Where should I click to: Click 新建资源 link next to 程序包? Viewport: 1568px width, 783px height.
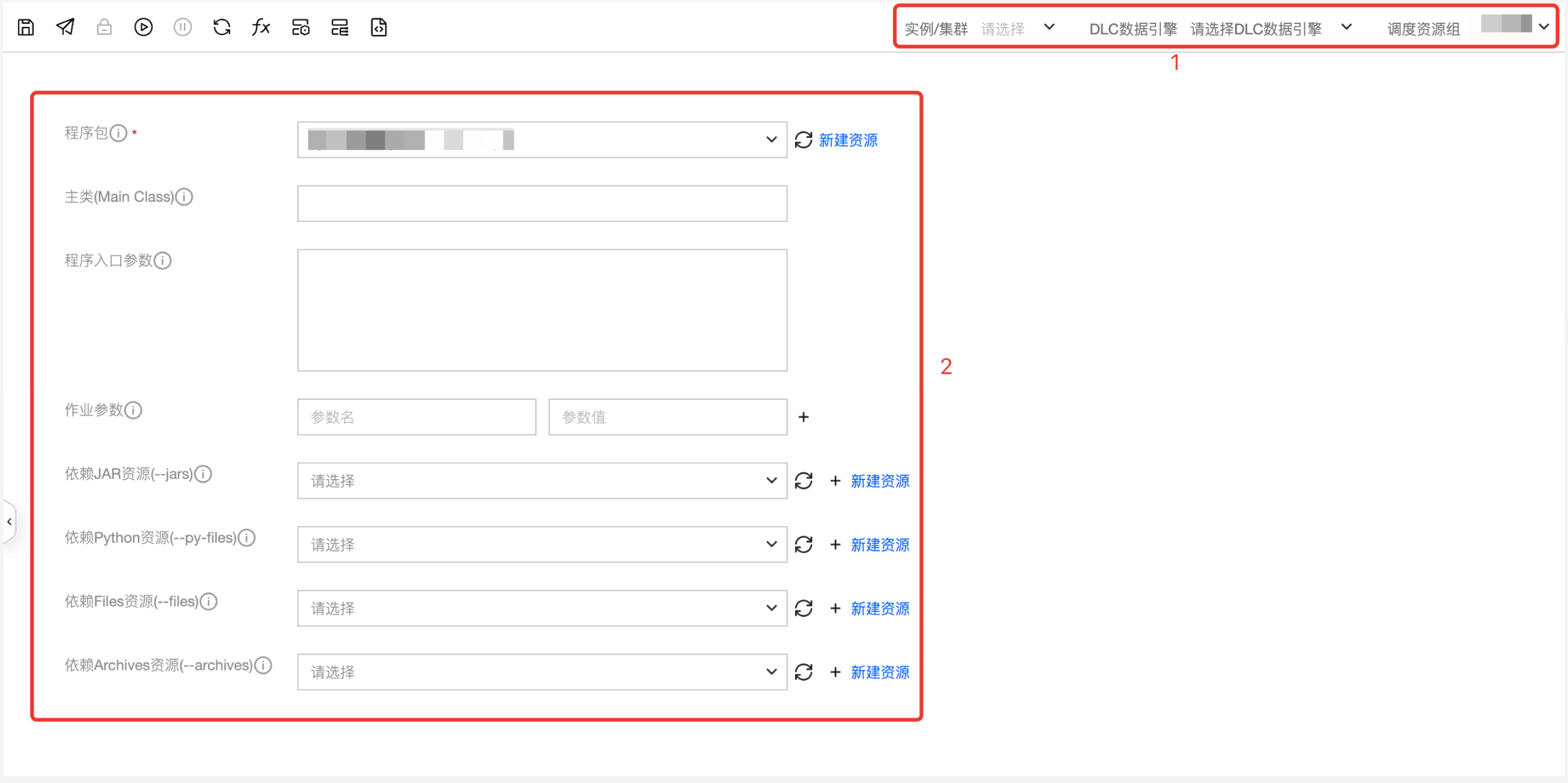(x=849, y=140)
